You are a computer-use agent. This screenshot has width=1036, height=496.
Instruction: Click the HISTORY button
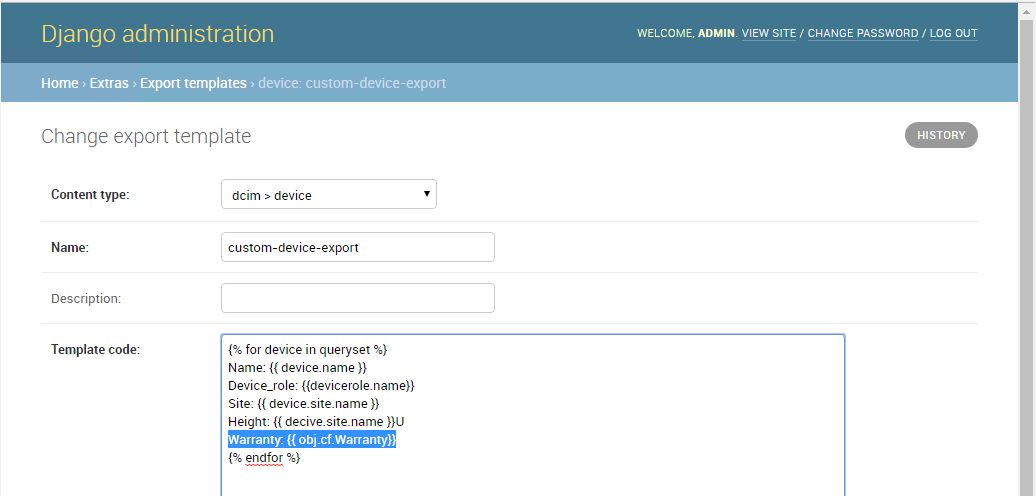pos(941,135)
